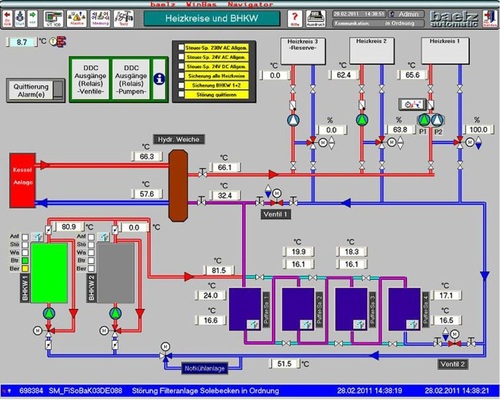
Task: Open the VS 108 toolbar icon
Action: [x=54, y=18]
